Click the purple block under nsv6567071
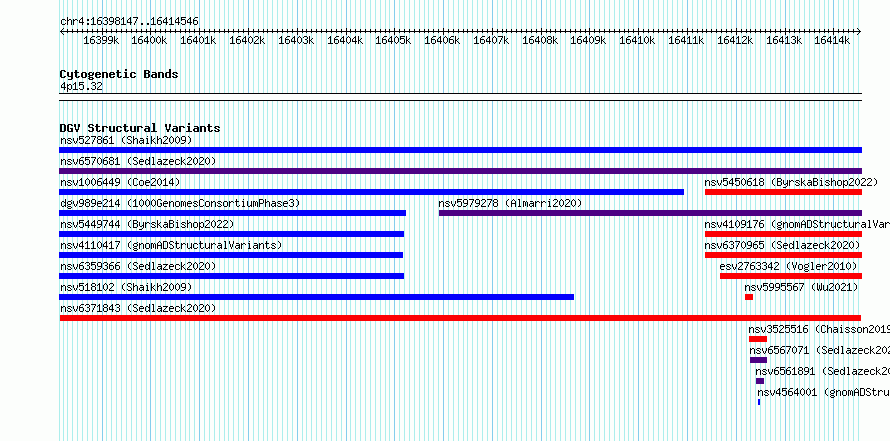The image size is (890, 441). click(x=758, y=360)
